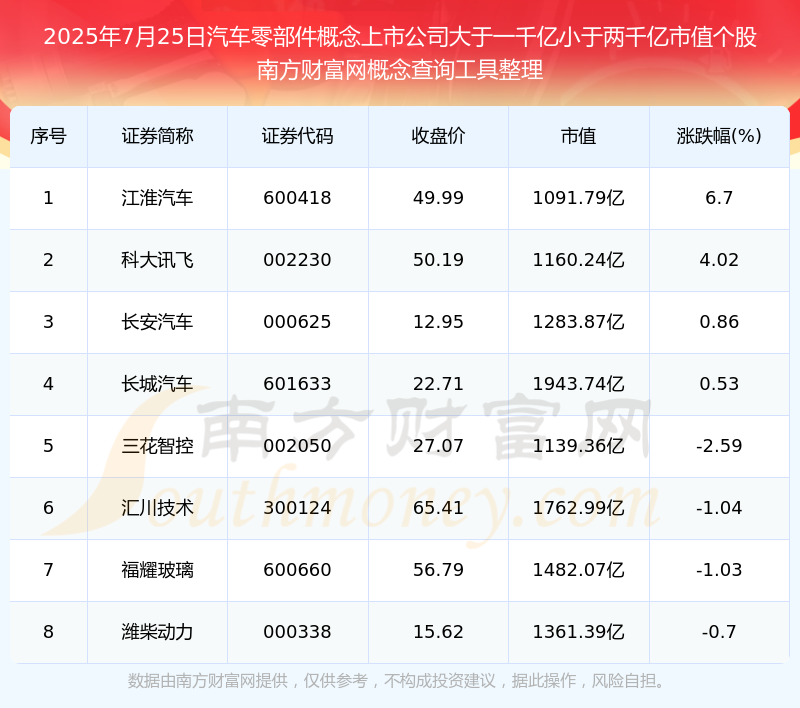Click the 序号 column header
The image size is (800, 708).
[48, 136]
